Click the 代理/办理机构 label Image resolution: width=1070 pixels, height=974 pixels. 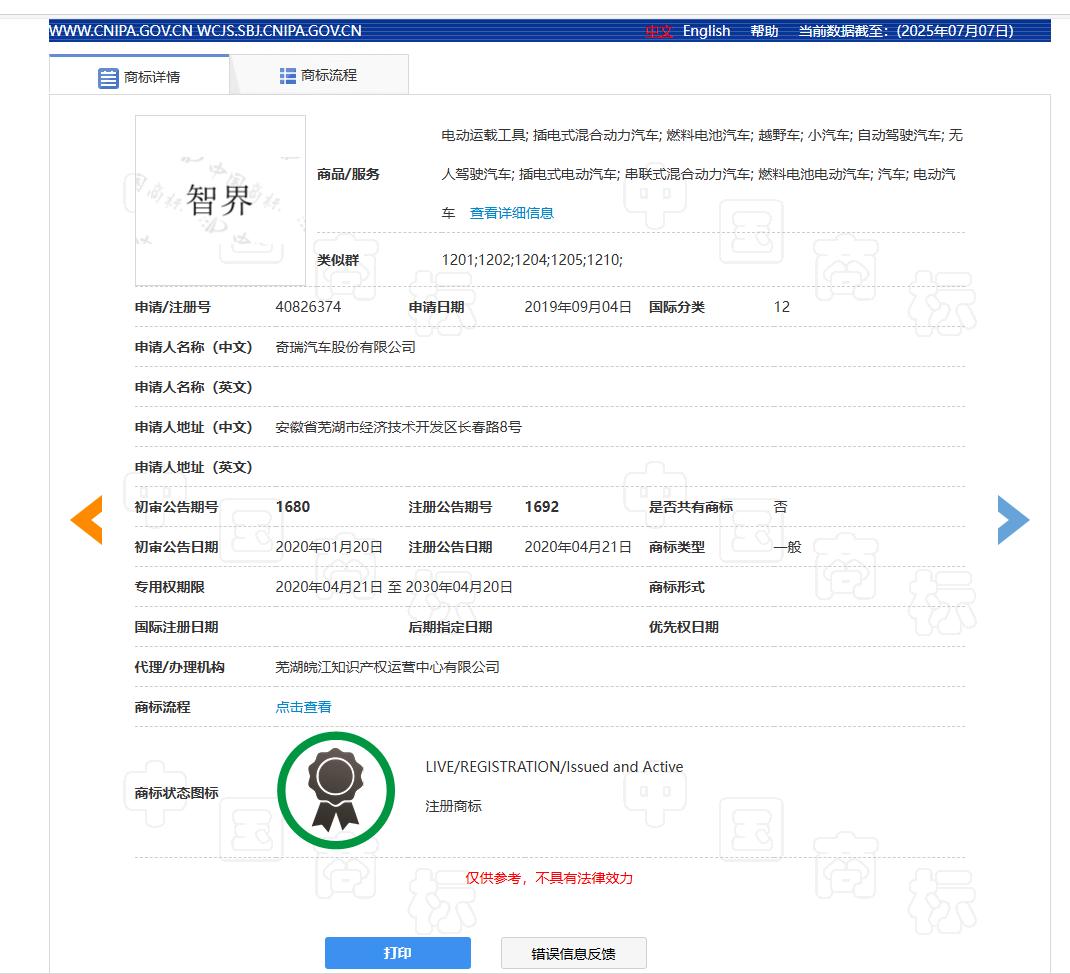tap(179, 668)
